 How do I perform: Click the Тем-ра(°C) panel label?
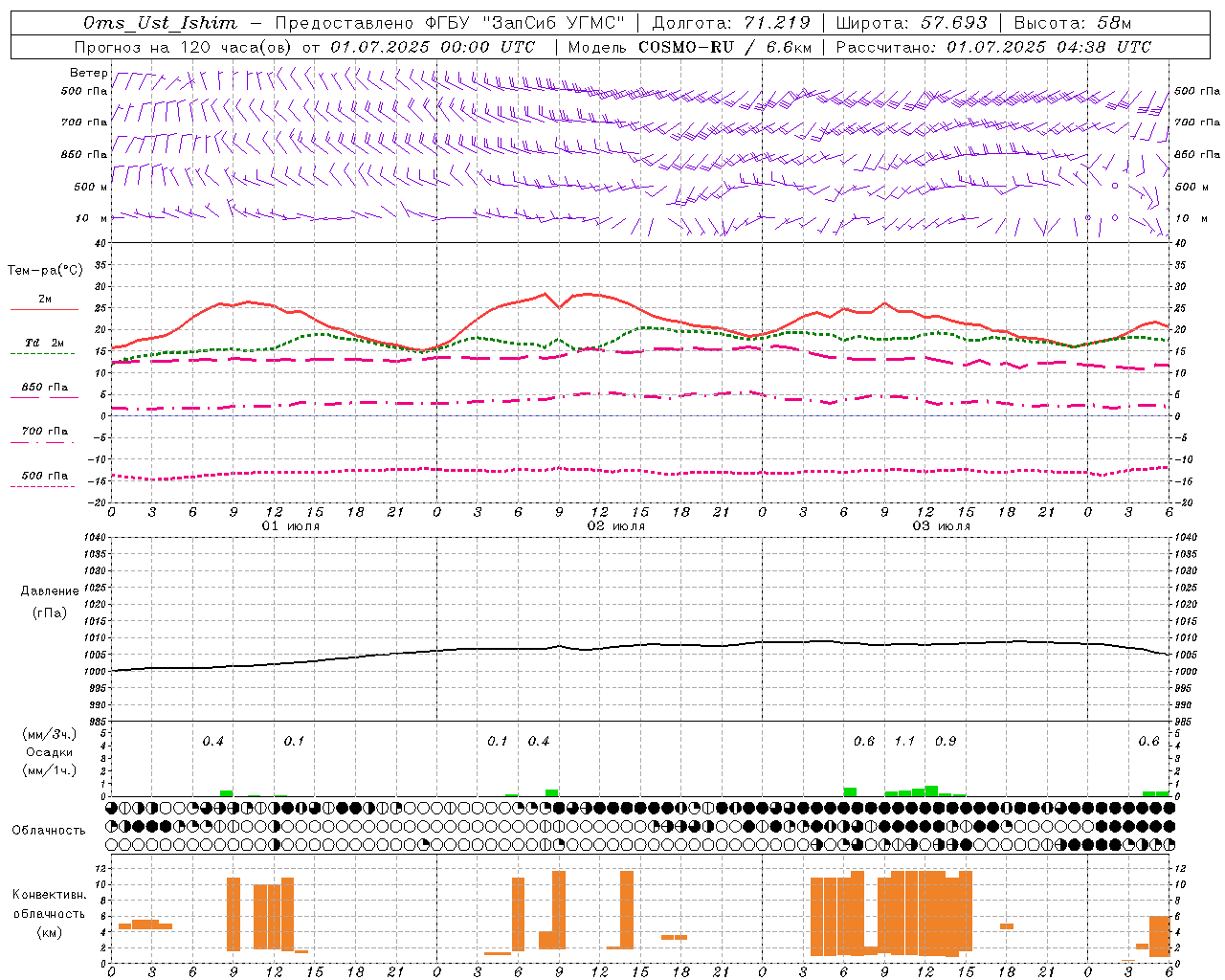point(45,271)
